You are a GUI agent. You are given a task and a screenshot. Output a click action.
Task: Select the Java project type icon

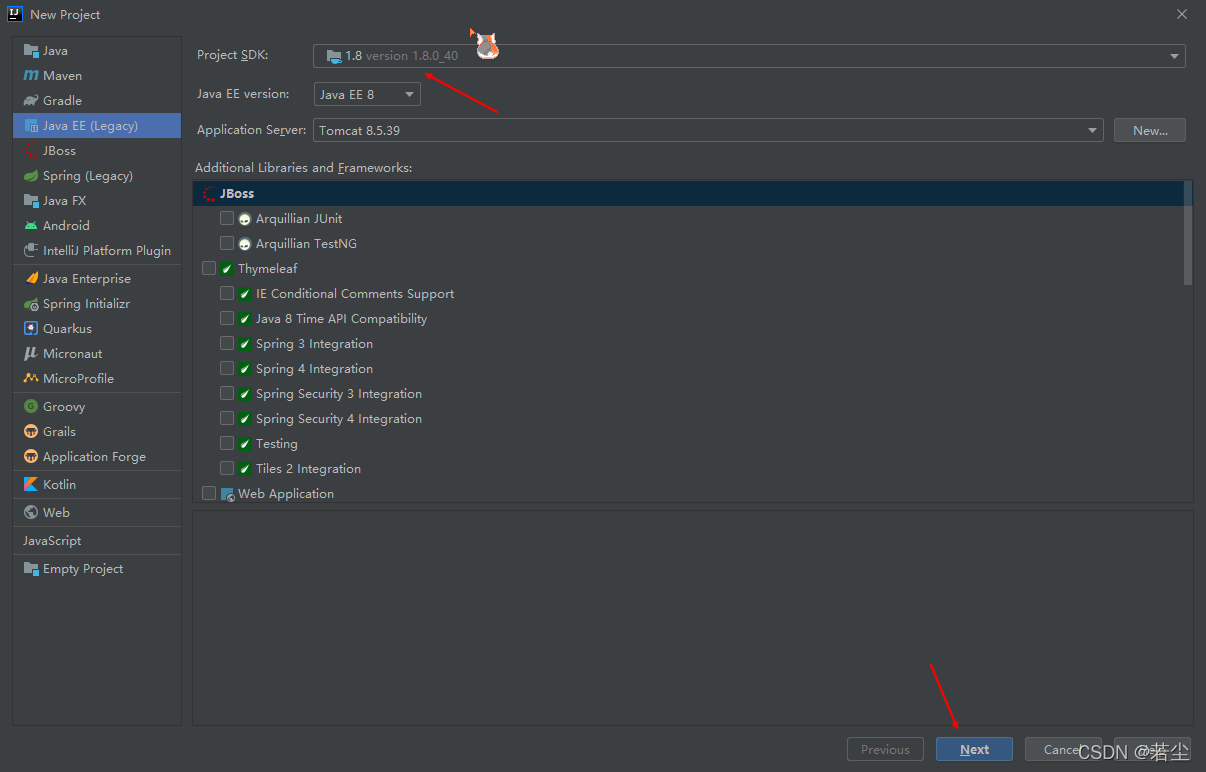[31, 50]
